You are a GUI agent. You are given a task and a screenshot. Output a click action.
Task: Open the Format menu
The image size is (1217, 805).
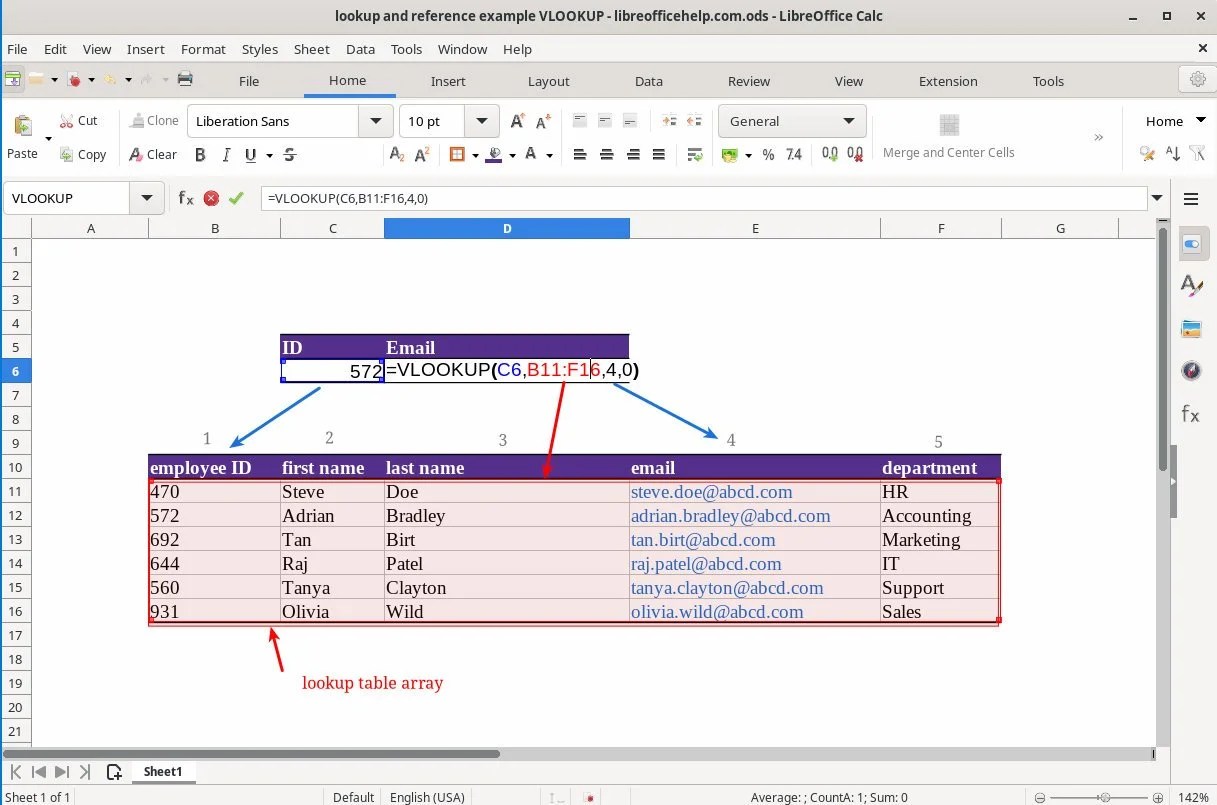203,49
